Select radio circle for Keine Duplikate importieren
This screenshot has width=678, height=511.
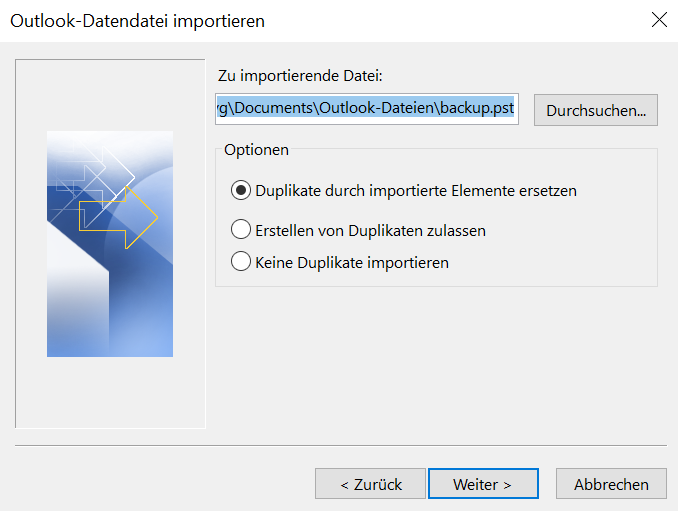point(240,262)
